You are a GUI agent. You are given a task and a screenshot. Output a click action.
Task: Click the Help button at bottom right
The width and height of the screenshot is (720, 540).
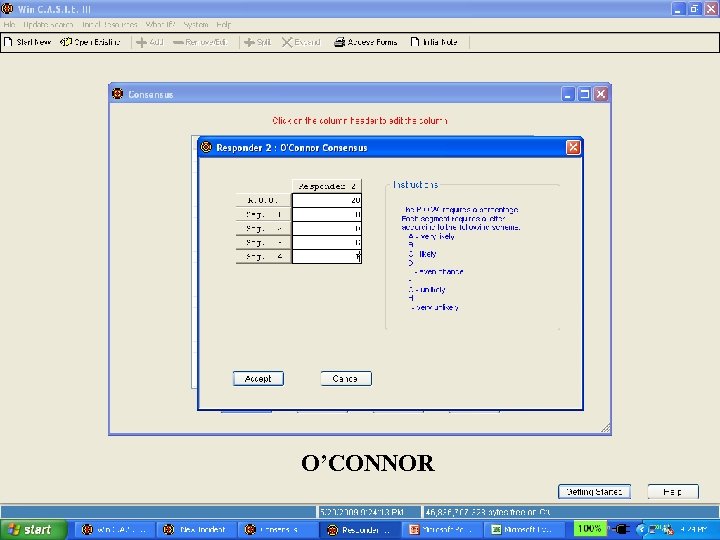(x=673, y=491)
